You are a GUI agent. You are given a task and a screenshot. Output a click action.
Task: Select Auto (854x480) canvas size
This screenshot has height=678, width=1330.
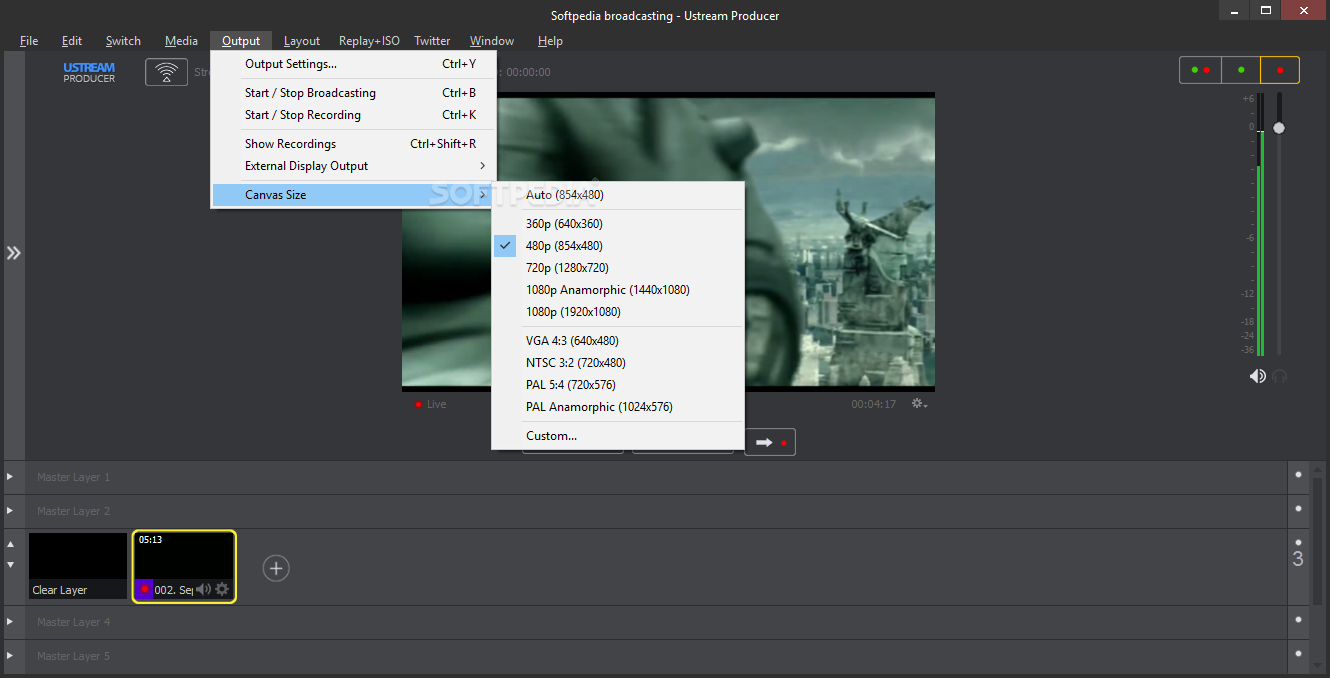pos(618,195)
